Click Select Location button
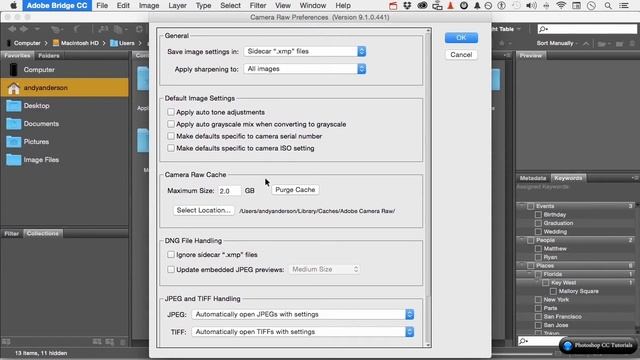Image resolution: width=640 pixels, height=360 pixels. pyautogui.click(x=203, y=210)
